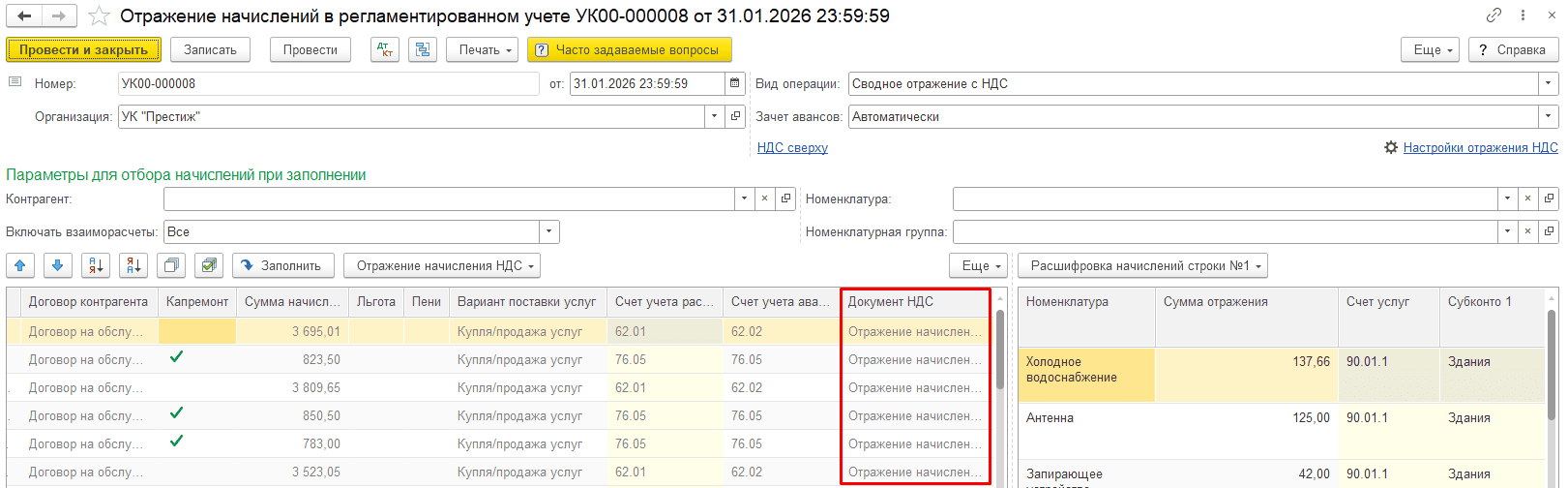Open Отражение начисления НДС menu

[x=441, y=265]
